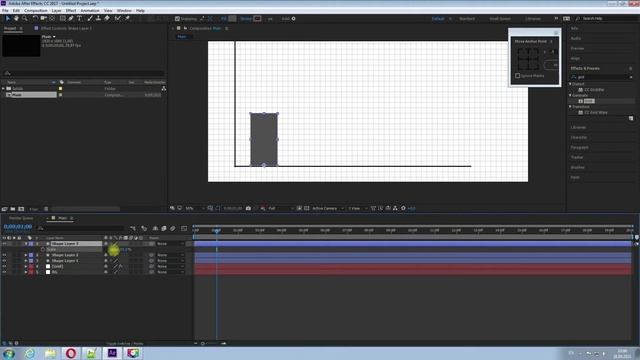The image size is (640, 360).
Task: Open the File menu
Action: click(5, 11)
